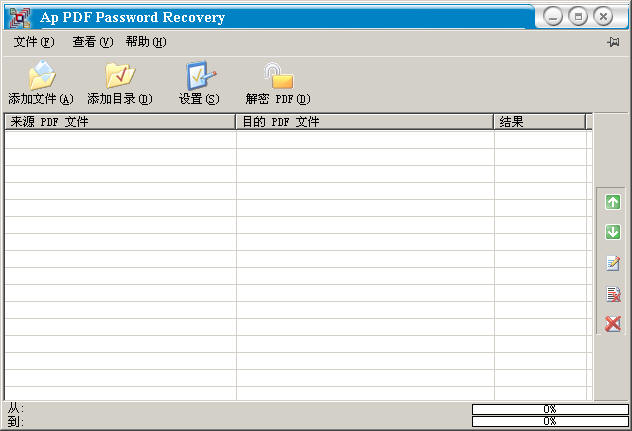Click the edit item pencil icon
632x431 pixels.
point(613,263)
